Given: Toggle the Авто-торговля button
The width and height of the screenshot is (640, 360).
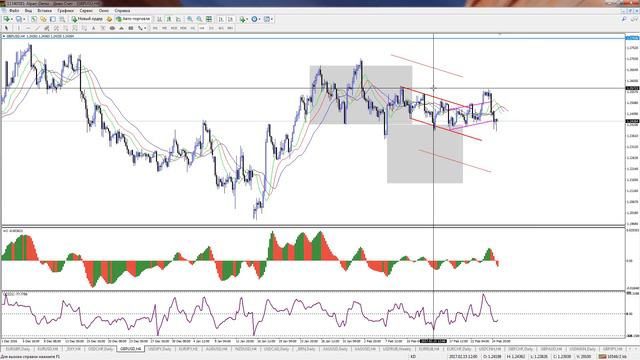Looking at the screenshot, I should click(x=133, y=19).
